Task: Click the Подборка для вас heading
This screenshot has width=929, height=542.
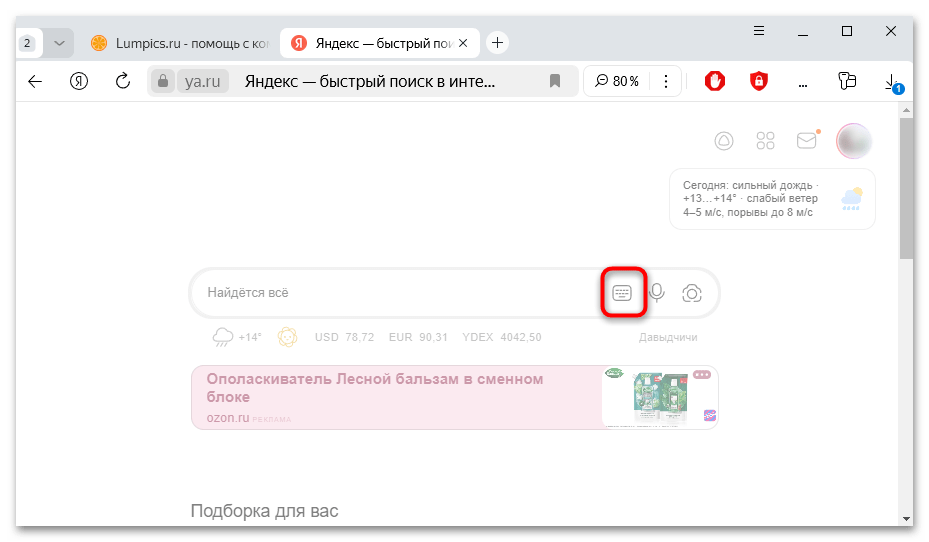Action: (x=264, y=511)
